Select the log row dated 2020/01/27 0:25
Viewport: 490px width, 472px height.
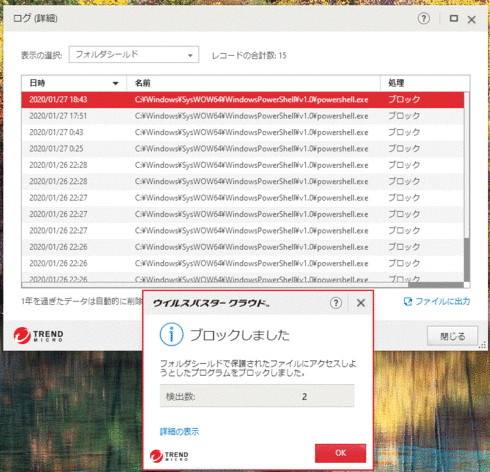click(243, 149)
